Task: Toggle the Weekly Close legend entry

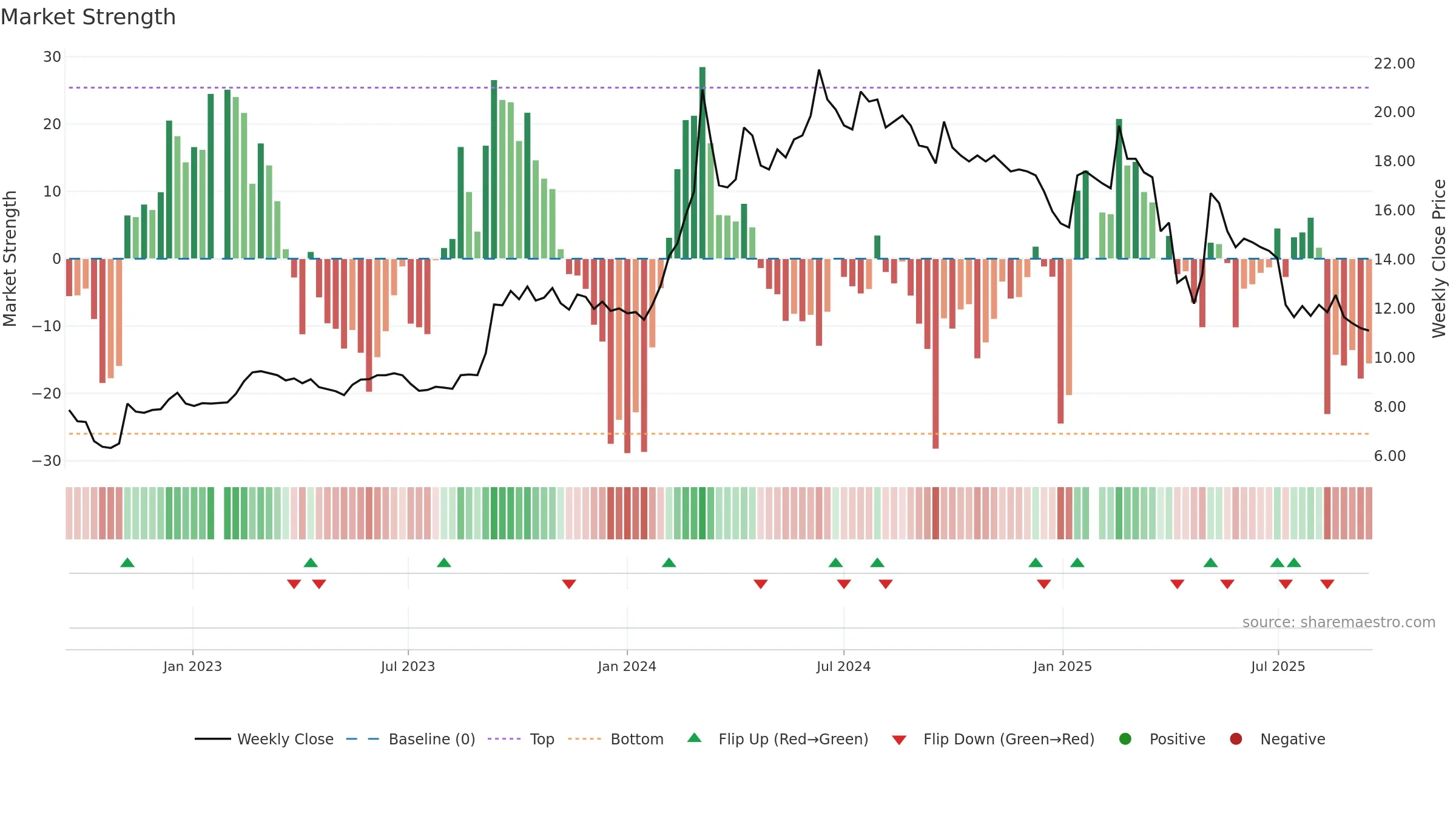Action: click(264, 739)
